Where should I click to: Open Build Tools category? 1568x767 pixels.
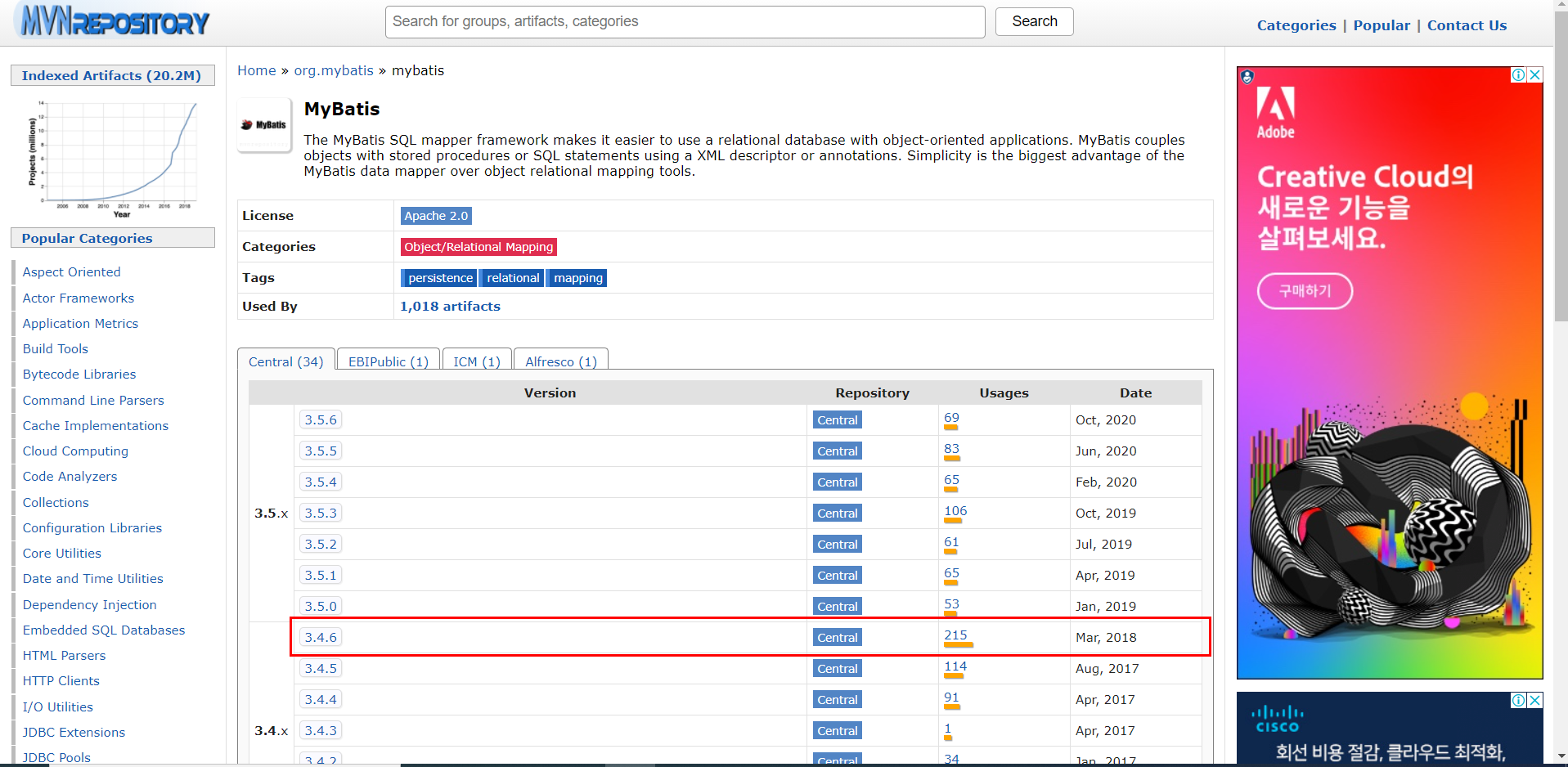point(55,348)
